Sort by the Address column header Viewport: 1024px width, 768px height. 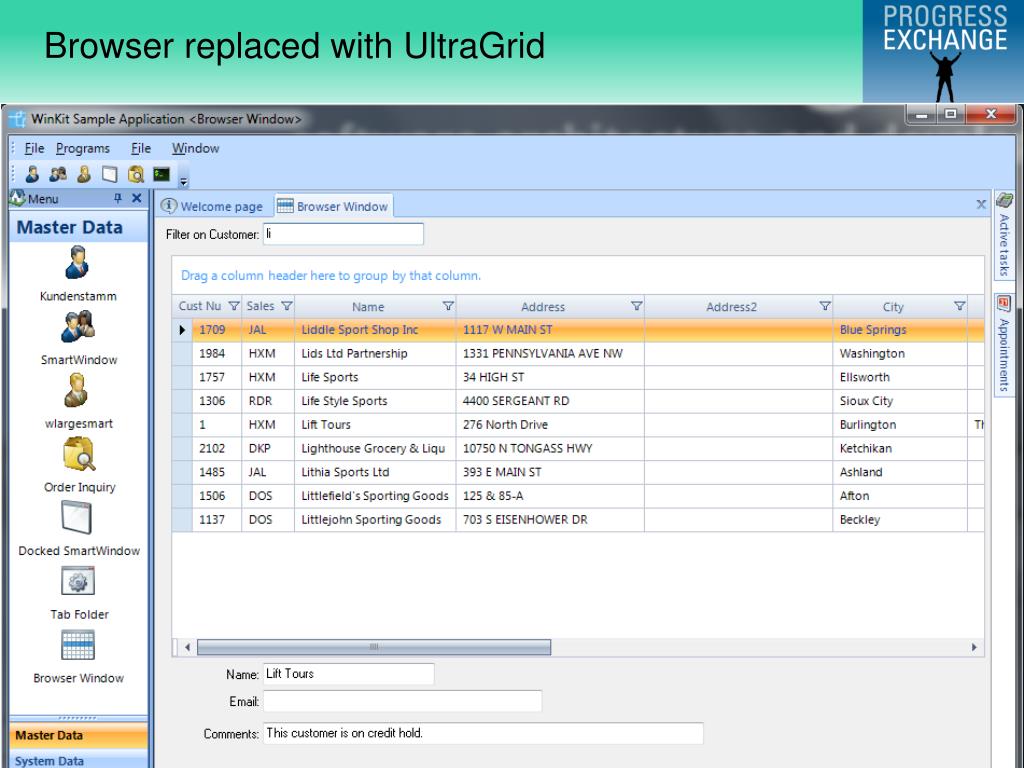pyautogui.click(x=543, y=307)
